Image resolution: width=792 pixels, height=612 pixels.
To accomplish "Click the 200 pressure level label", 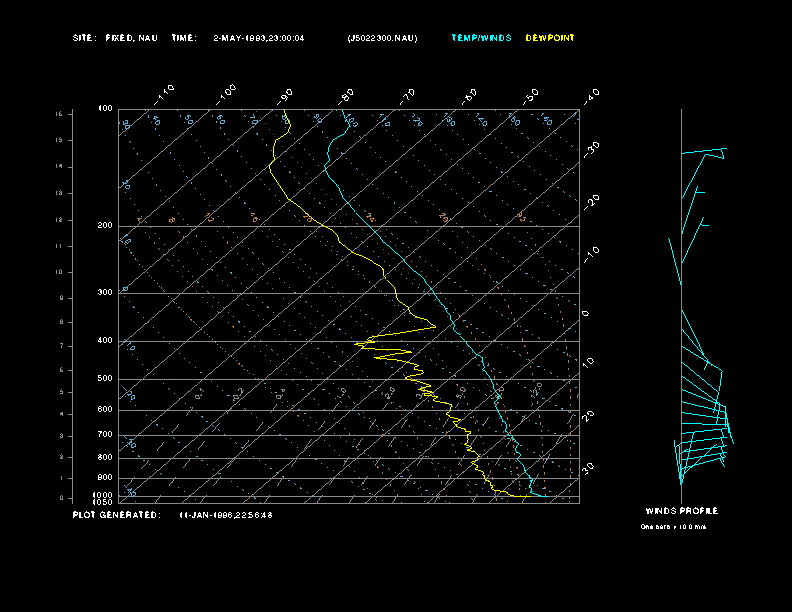I will (x=105, y=225).
